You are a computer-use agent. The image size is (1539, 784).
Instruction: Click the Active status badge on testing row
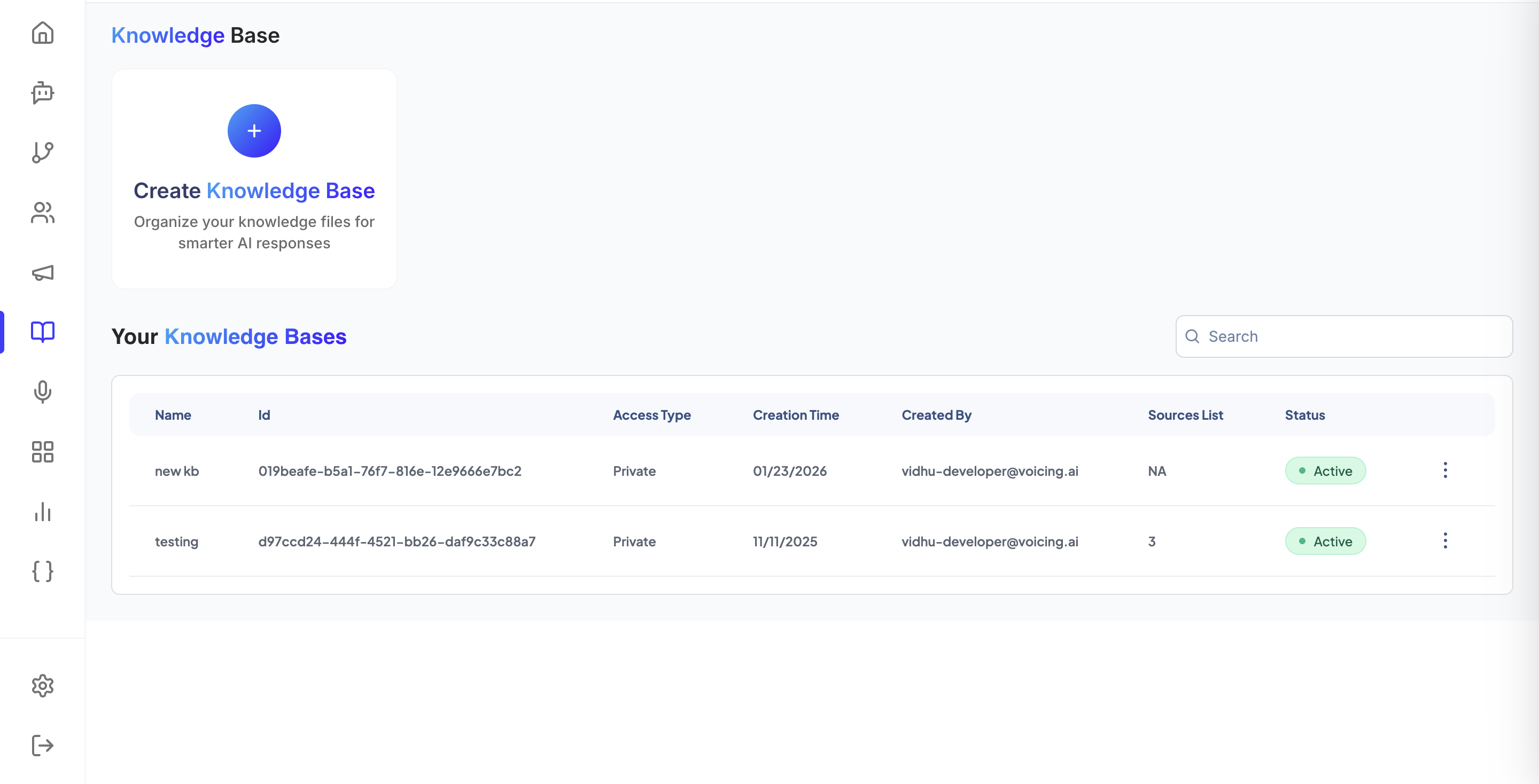tap(1325, 541)
